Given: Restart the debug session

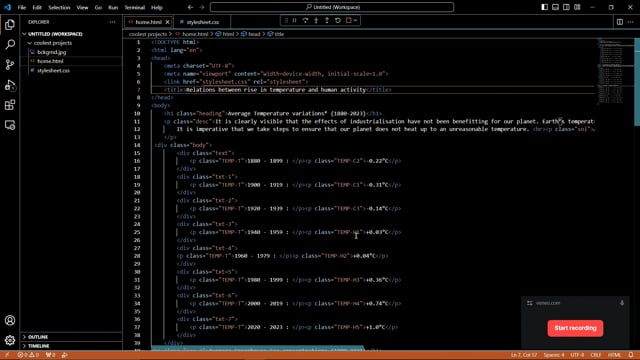Looking at the screenshot, I should [338, 20].
